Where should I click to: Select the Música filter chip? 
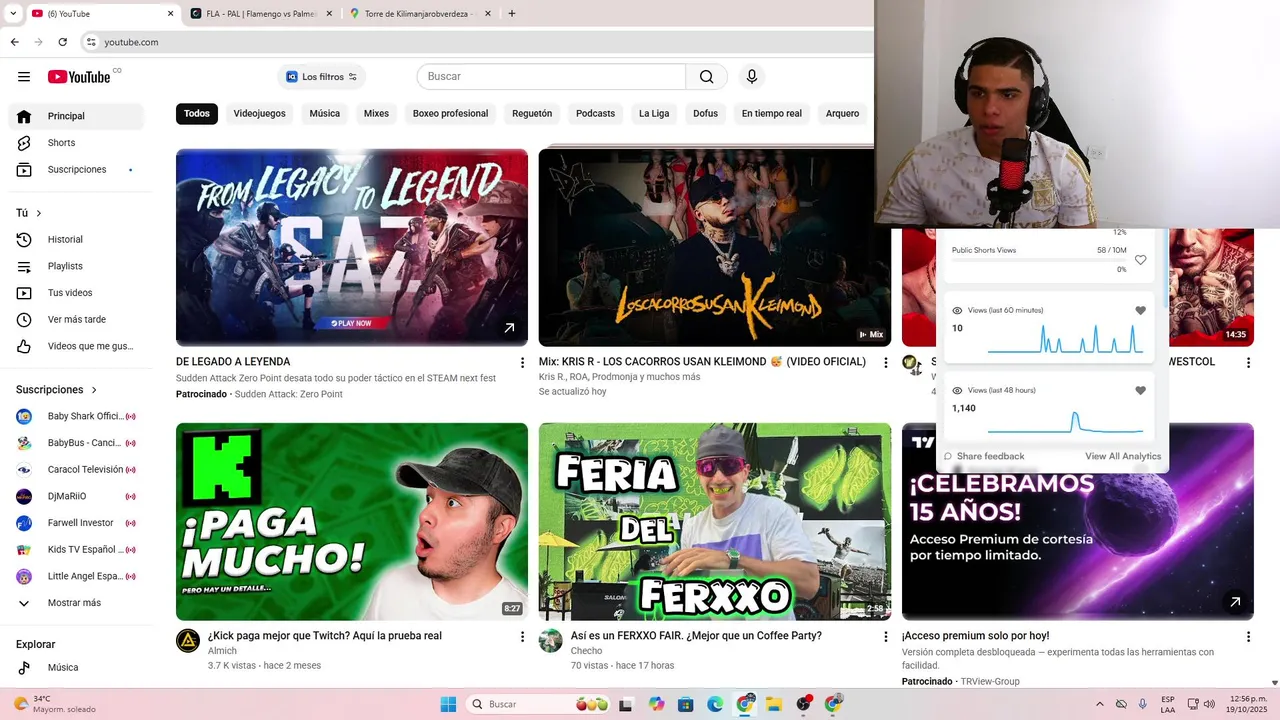pyautogui.click(x=325, y=114)
